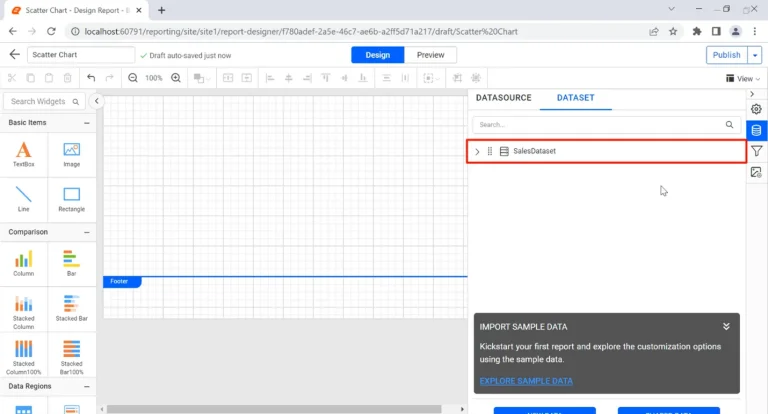Click the align bottom icon
Image resolution: width=768 pixels, height=414 pixels.
362,78
